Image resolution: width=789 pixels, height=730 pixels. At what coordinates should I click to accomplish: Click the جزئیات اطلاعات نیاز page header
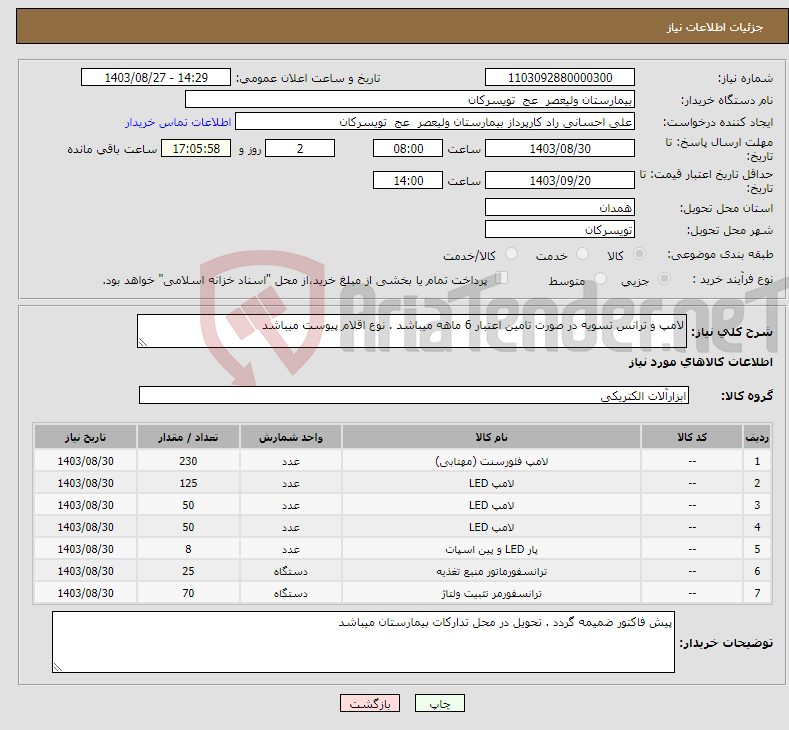pos(715,27)
